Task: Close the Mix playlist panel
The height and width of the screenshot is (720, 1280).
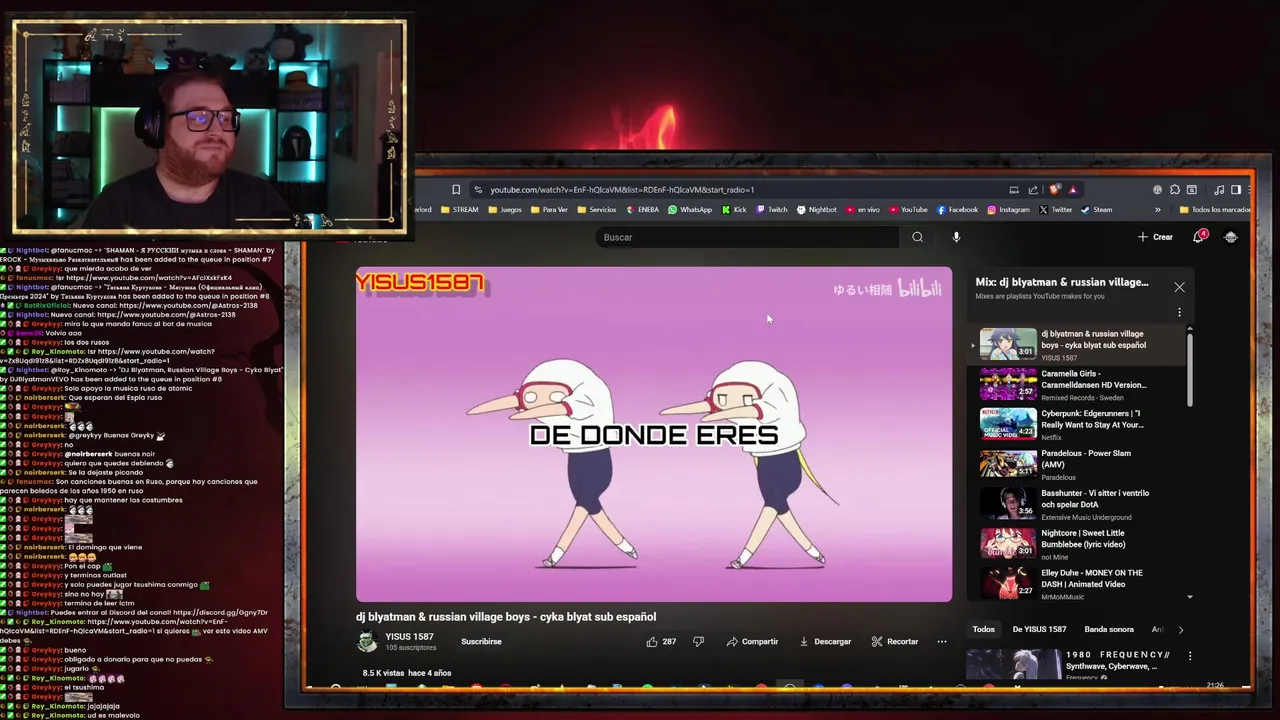Action: [1179, 287]
